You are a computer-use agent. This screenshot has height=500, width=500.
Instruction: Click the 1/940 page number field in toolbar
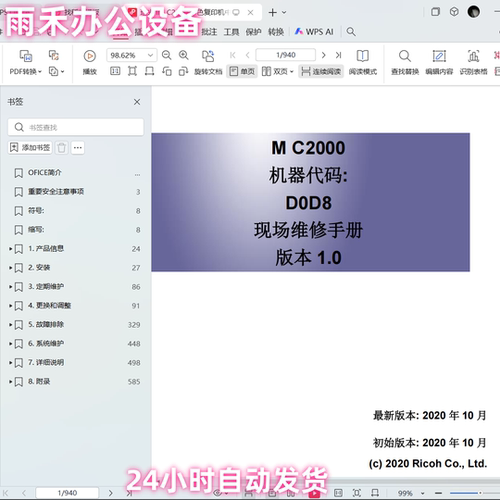(x=286, y=55)
